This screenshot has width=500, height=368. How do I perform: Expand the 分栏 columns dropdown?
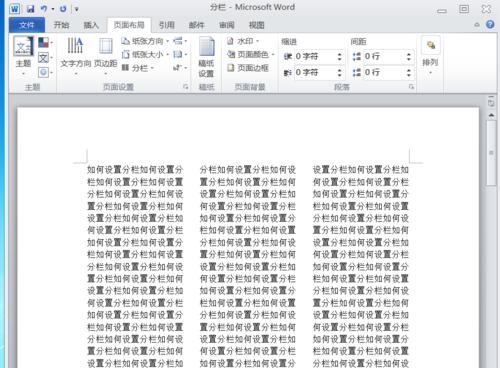click(138, 68)
